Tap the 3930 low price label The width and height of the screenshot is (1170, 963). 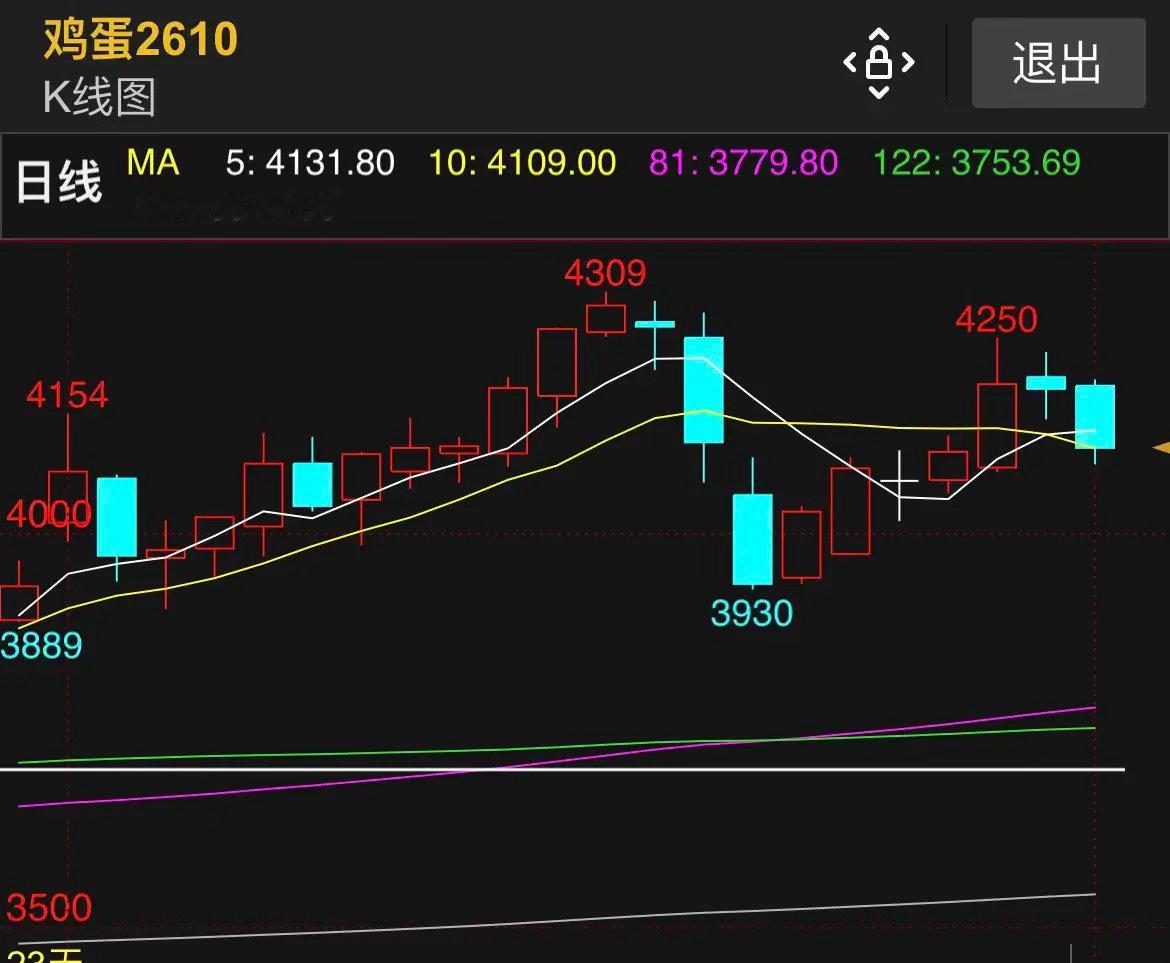[751, 613]
